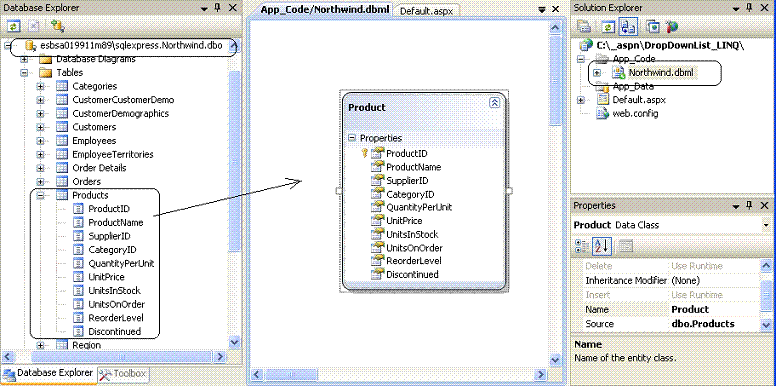Toggle auto-hide pin on Properties panel

750,205
